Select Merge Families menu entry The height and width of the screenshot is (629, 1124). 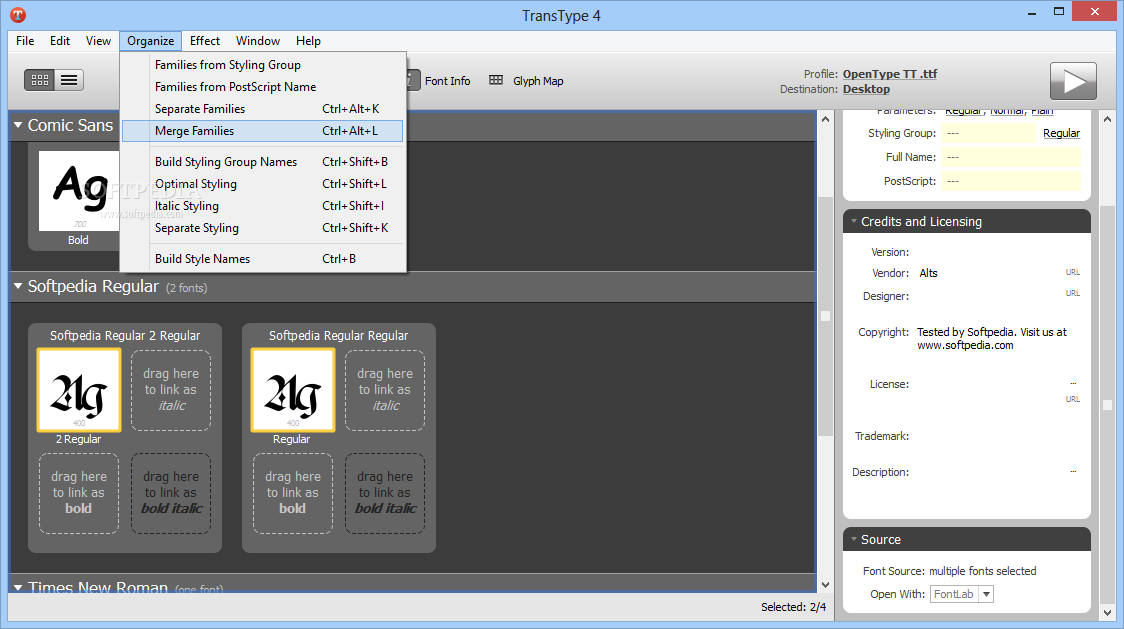point(262,131)
